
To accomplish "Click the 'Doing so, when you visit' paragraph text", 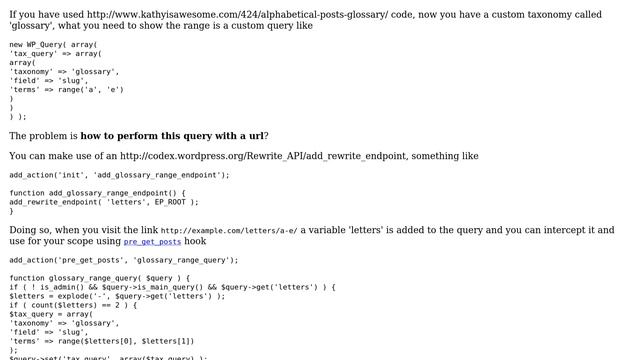I will [x=312, y=236].
